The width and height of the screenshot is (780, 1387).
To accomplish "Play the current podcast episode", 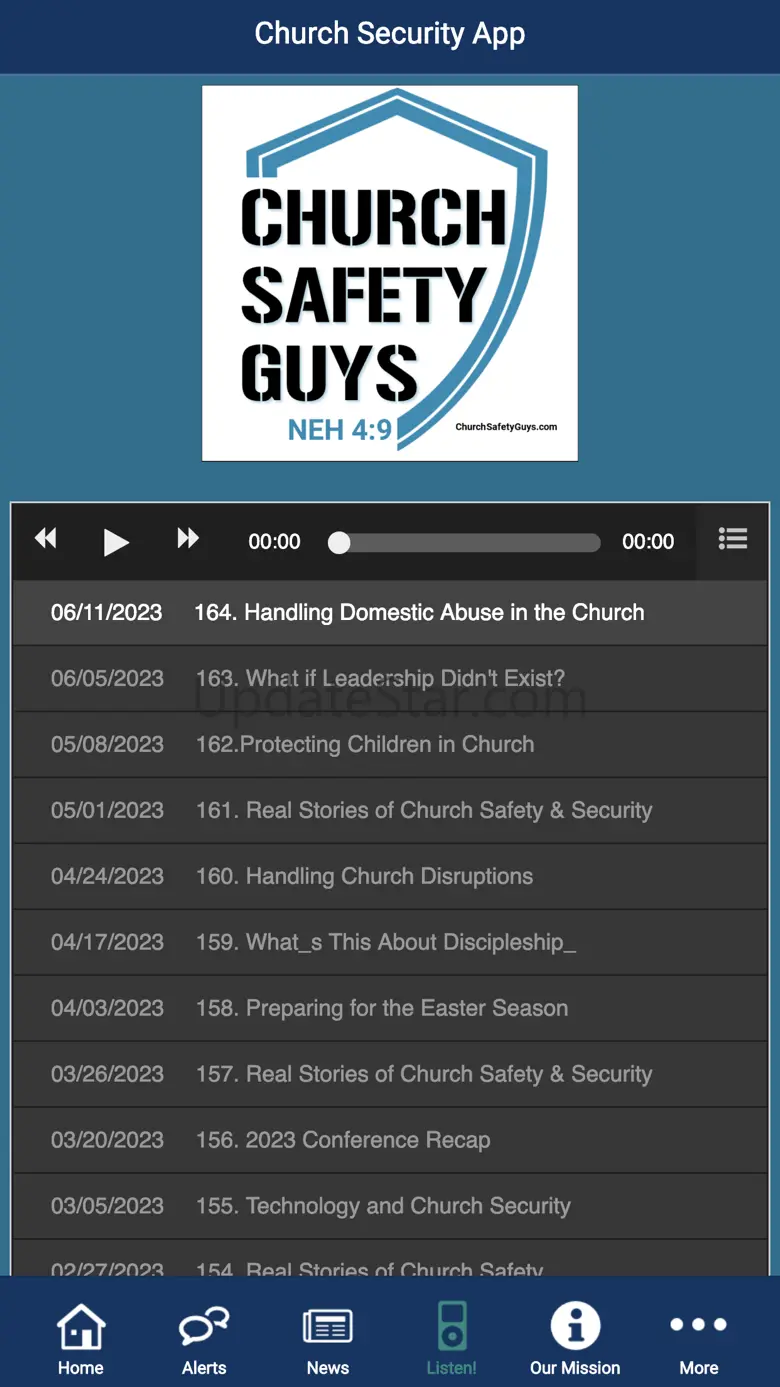I will point(116,542).
